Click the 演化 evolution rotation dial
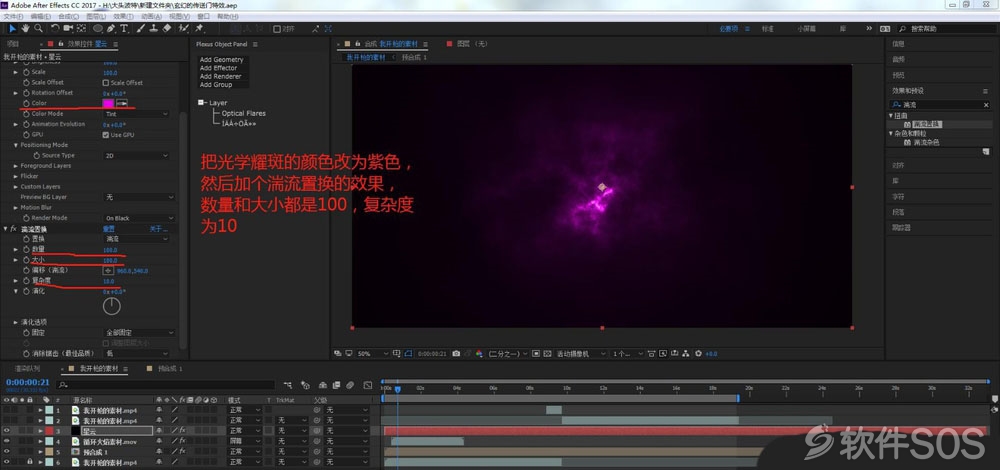This screenshot has height=470, width=1000. [112, 306]
